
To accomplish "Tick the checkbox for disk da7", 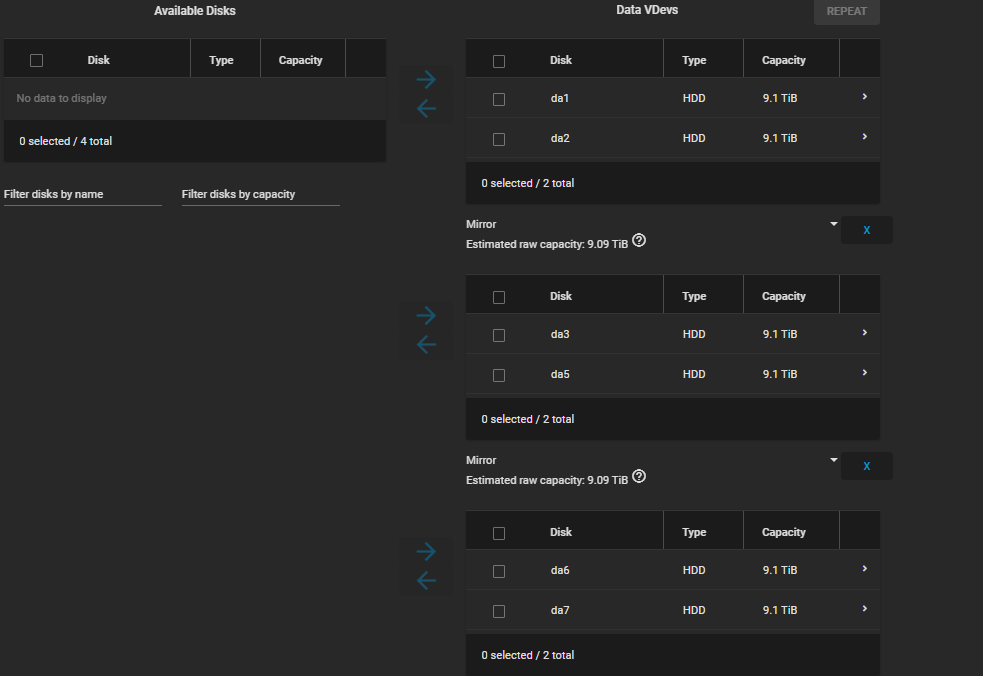I will pyautogui.click(x=499, y=611).
